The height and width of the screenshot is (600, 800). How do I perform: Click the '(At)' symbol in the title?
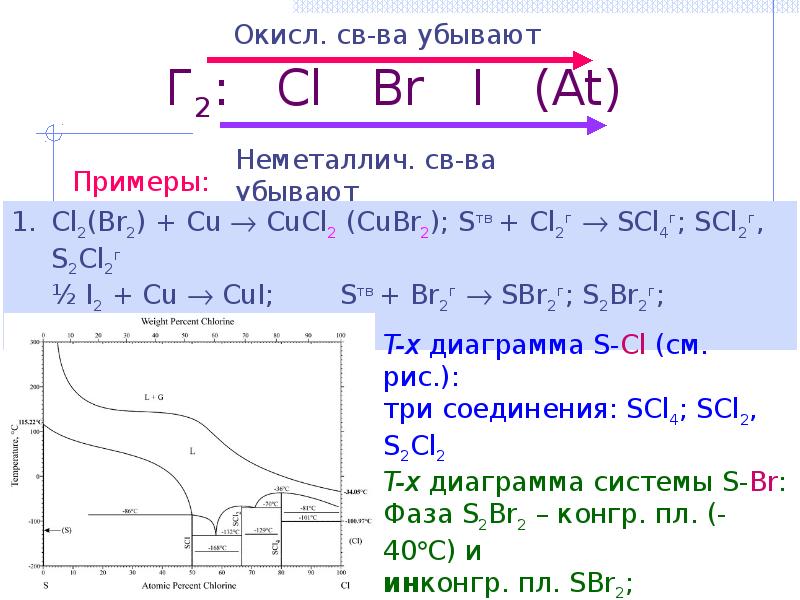tap(575, 91)
